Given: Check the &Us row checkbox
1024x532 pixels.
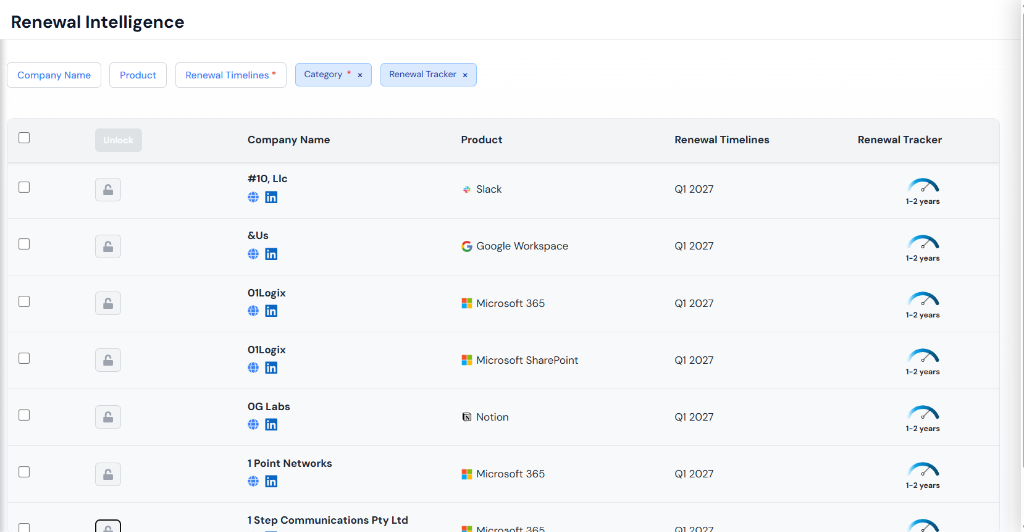Looking at the screenshot, I should coord(24,244).
